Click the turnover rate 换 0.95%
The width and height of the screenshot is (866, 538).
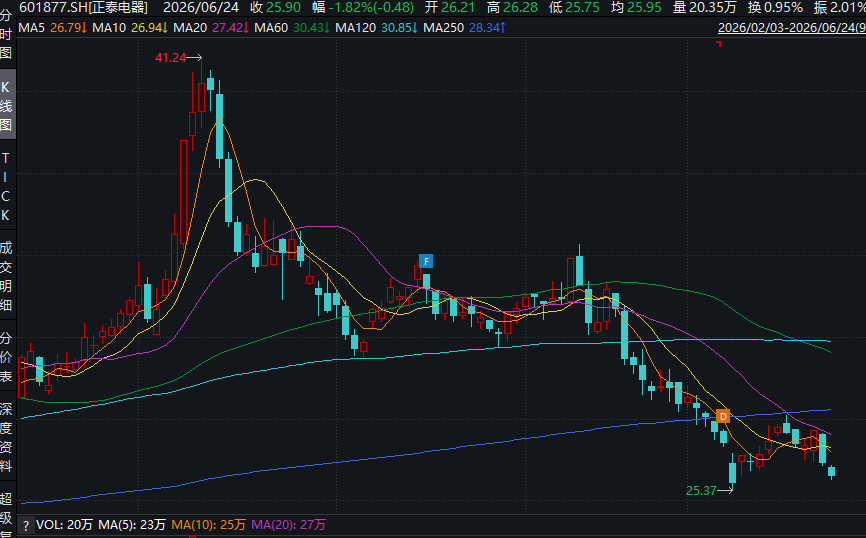coord(775,7)
